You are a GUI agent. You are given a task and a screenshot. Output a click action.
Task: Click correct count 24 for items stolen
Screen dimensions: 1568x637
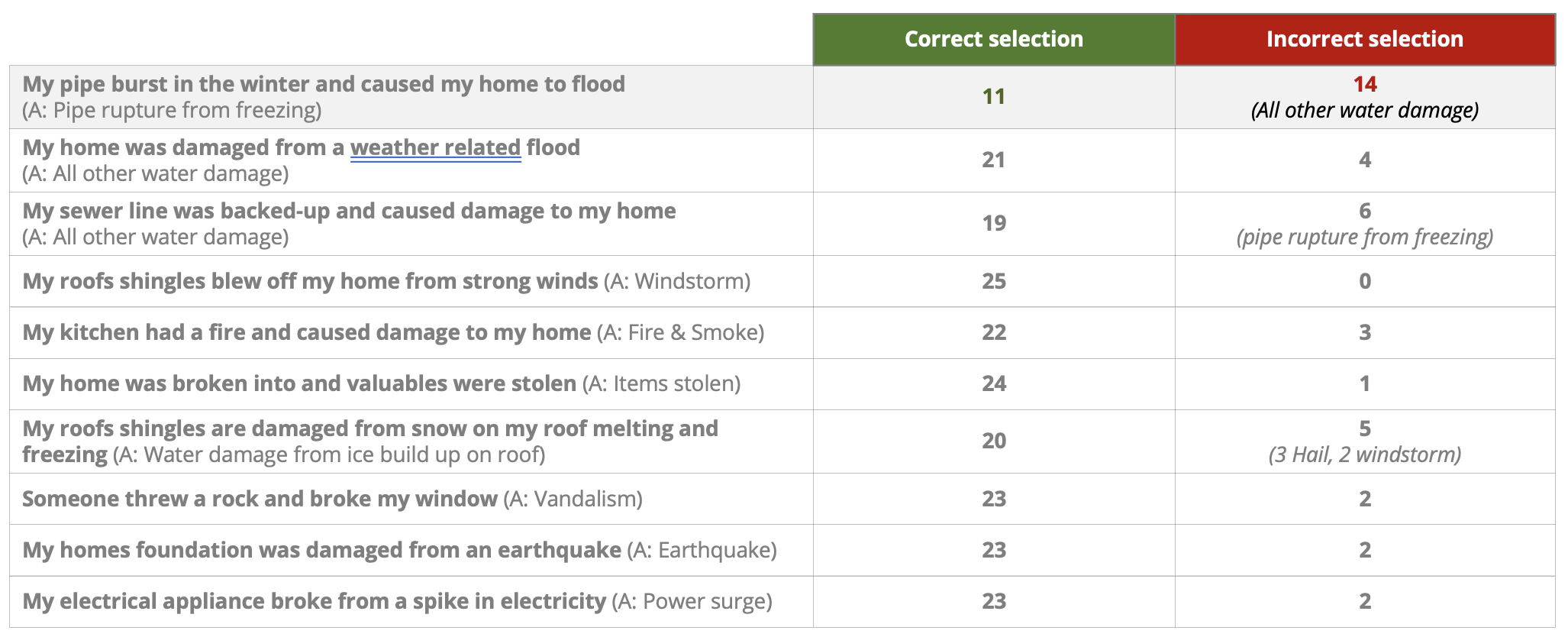click(x=993, y=383)
